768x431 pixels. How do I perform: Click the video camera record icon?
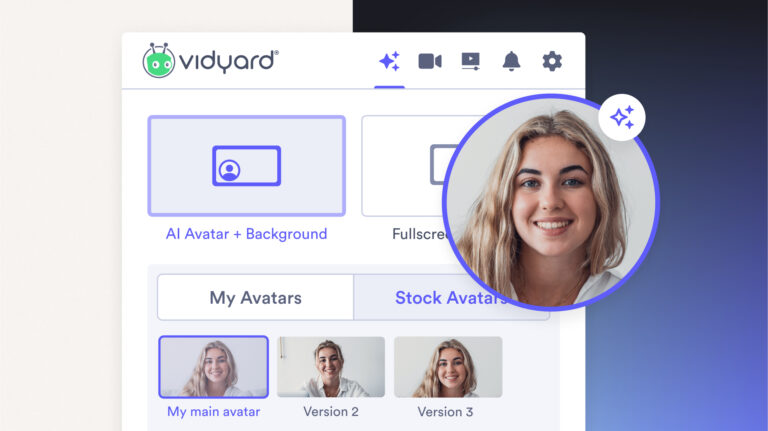[430, 62]
